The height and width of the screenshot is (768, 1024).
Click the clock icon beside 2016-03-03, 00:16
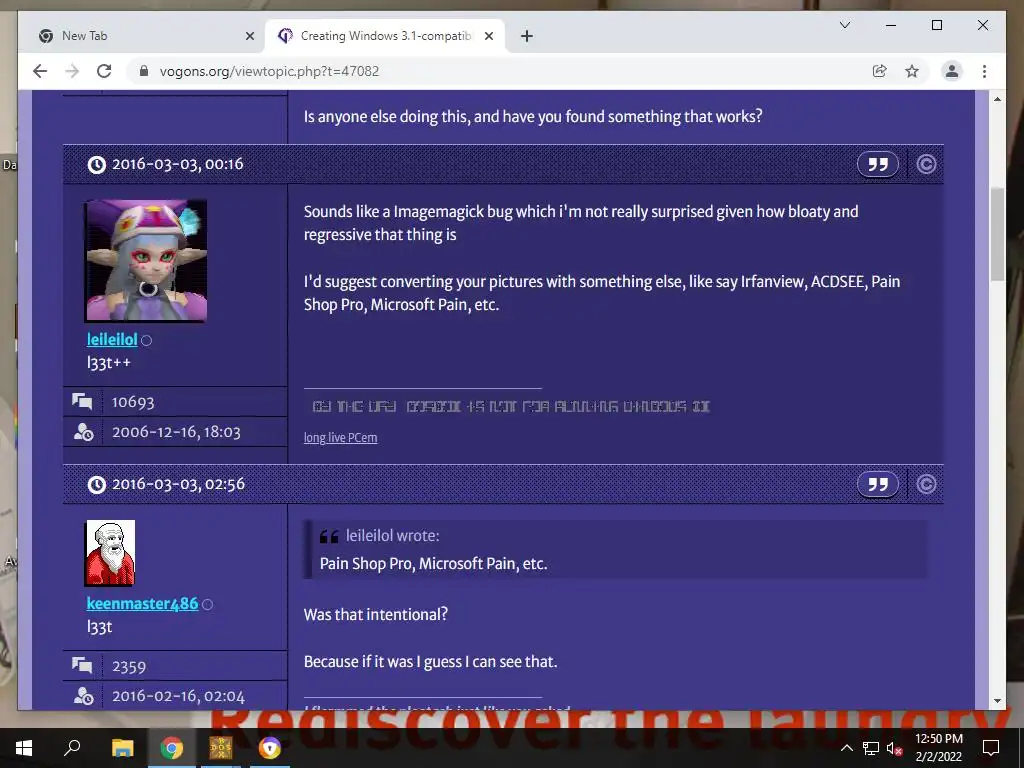96,165
